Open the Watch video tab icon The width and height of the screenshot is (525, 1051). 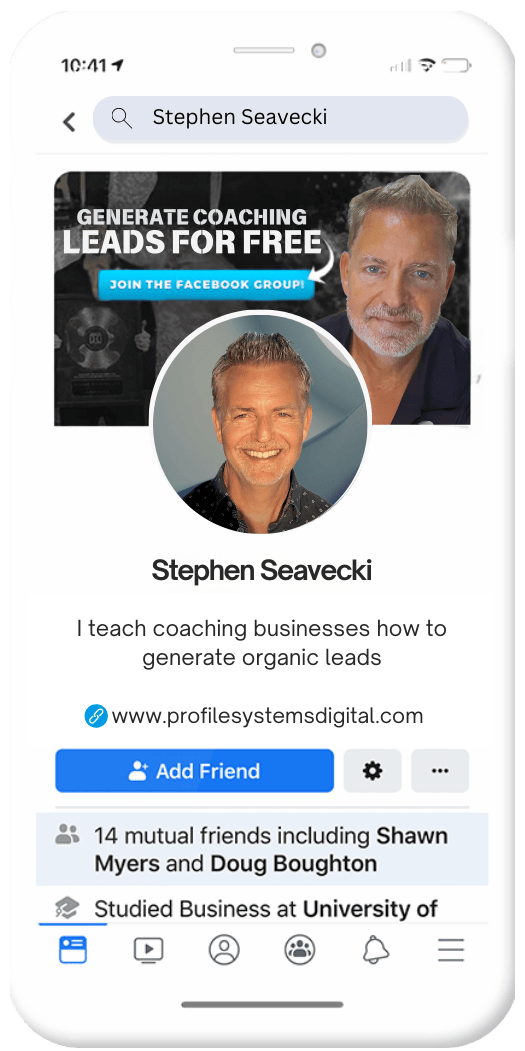148,950
